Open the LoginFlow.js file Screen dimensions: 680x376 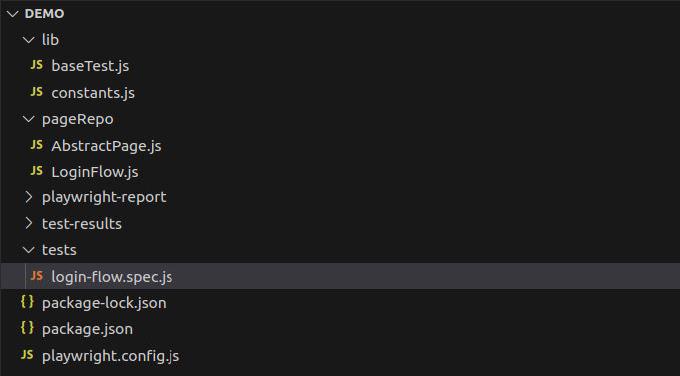(x=95, y=172)
